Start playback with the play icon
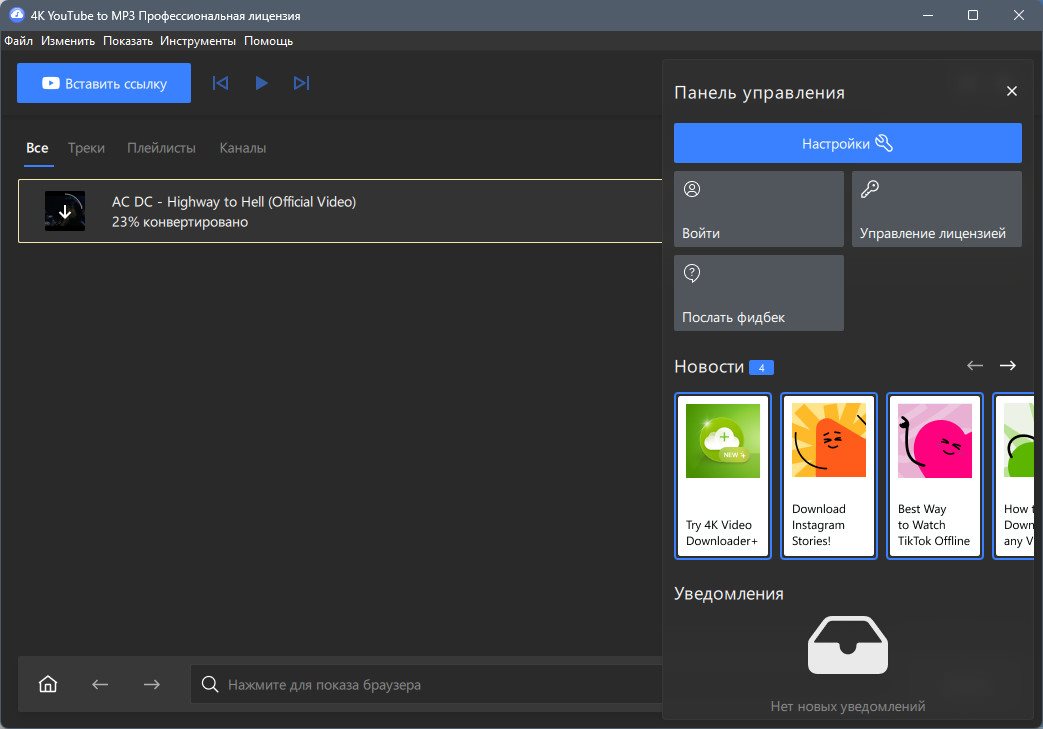Image resolution: width=1043 pixels, height=729 pixels. tap(261, 83)
